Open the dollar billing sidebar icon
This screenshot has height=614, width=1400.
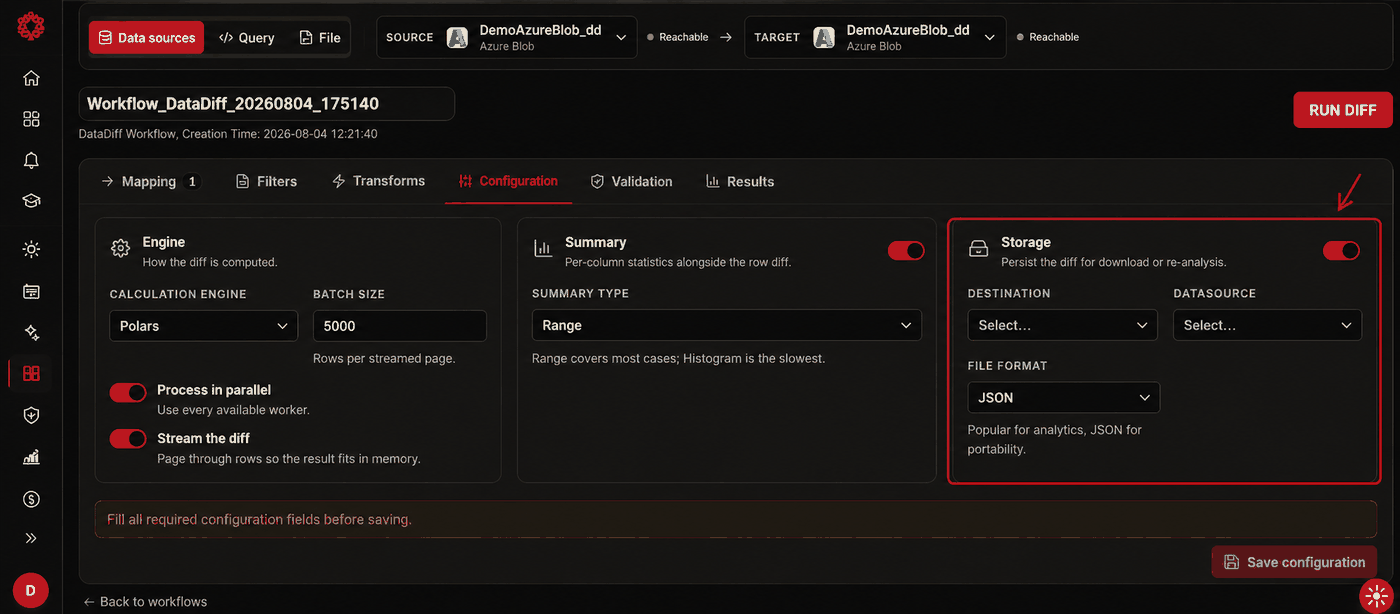pos(31,498)
